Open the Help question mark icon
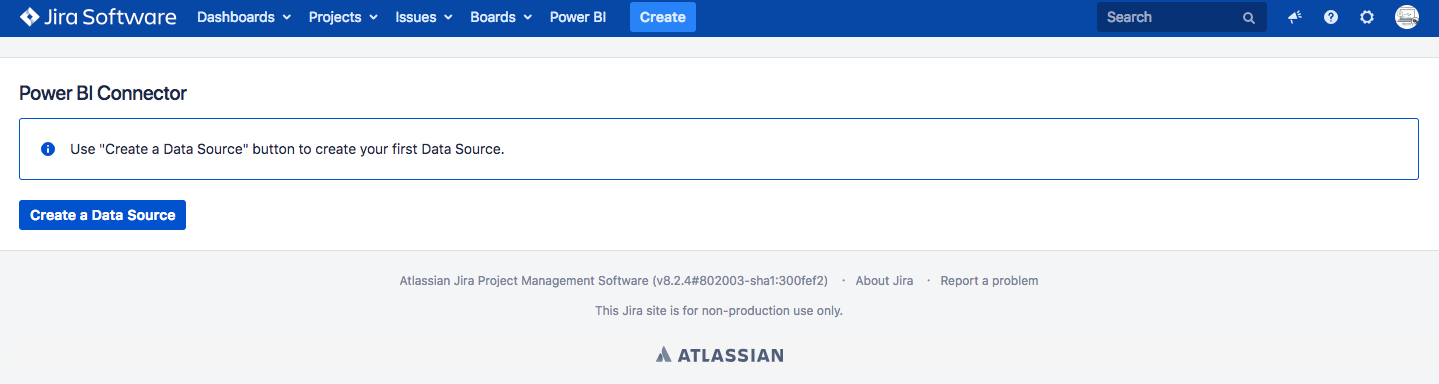 pyautogui.click(x=1331, y=17)
